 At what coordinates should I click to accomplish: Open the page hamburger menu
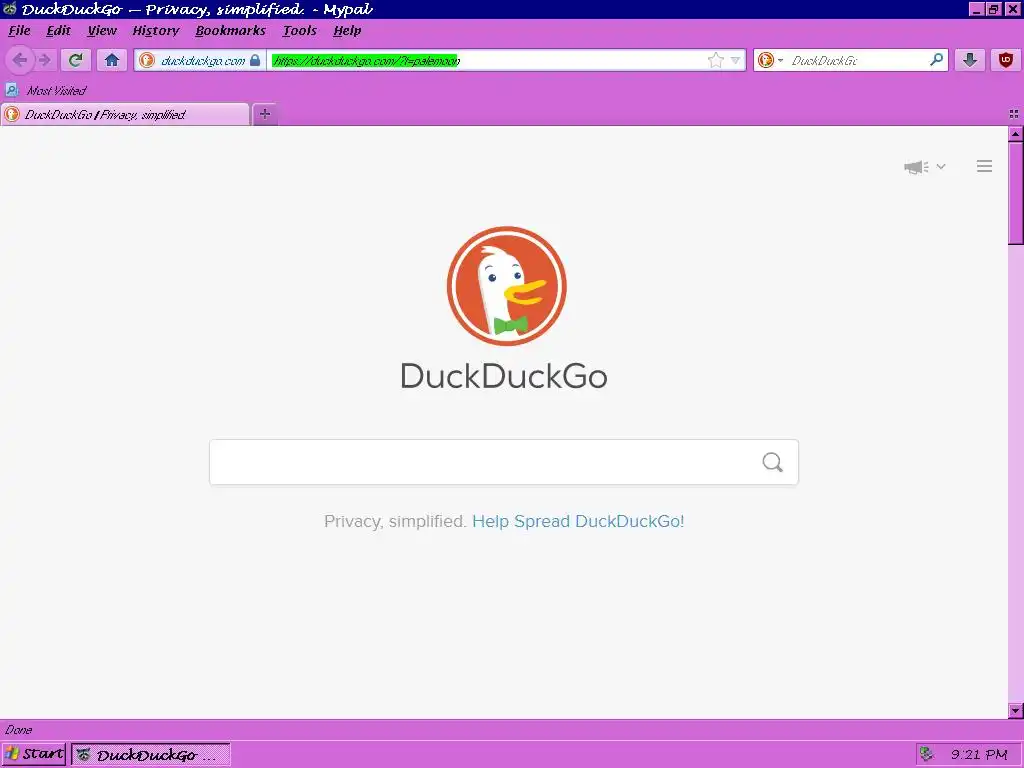(984, 167)
